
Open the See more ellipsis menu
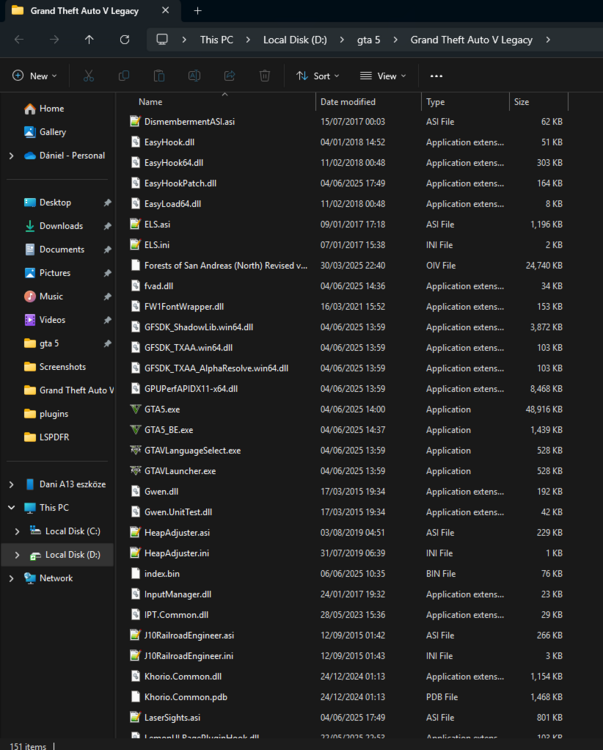(436, 76)
